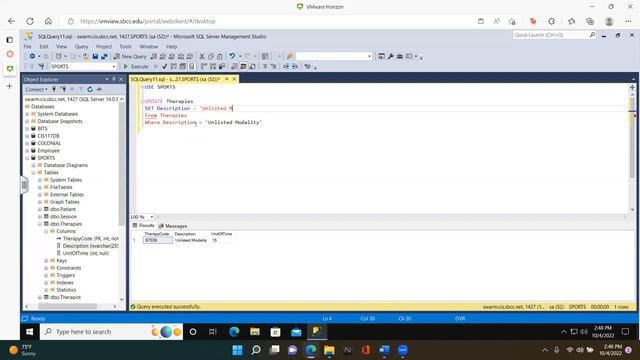640x360 pixels.
Task: Collapse the Columns folder under dbo.Therapies
Action: pyautogui.click(x=46, y=231)
